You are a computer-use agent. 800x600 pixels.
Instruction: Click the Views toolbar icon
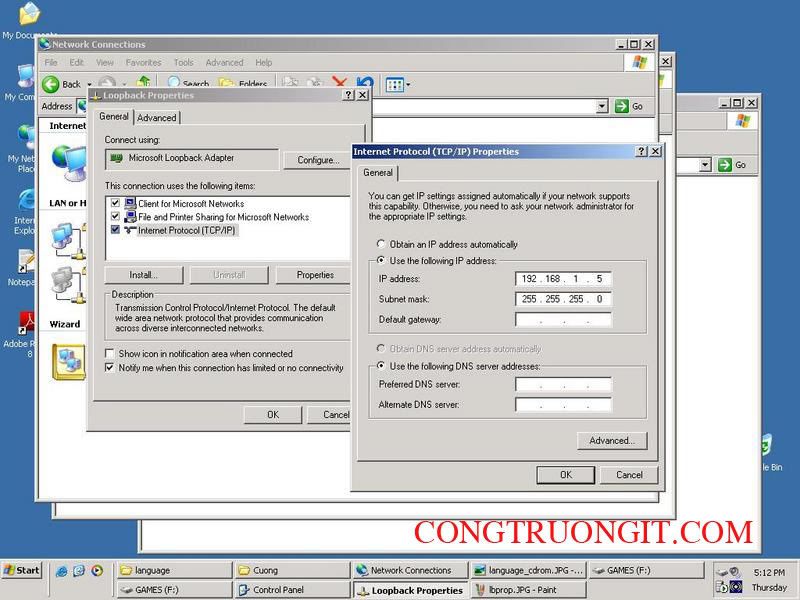(x=394, y=84)
